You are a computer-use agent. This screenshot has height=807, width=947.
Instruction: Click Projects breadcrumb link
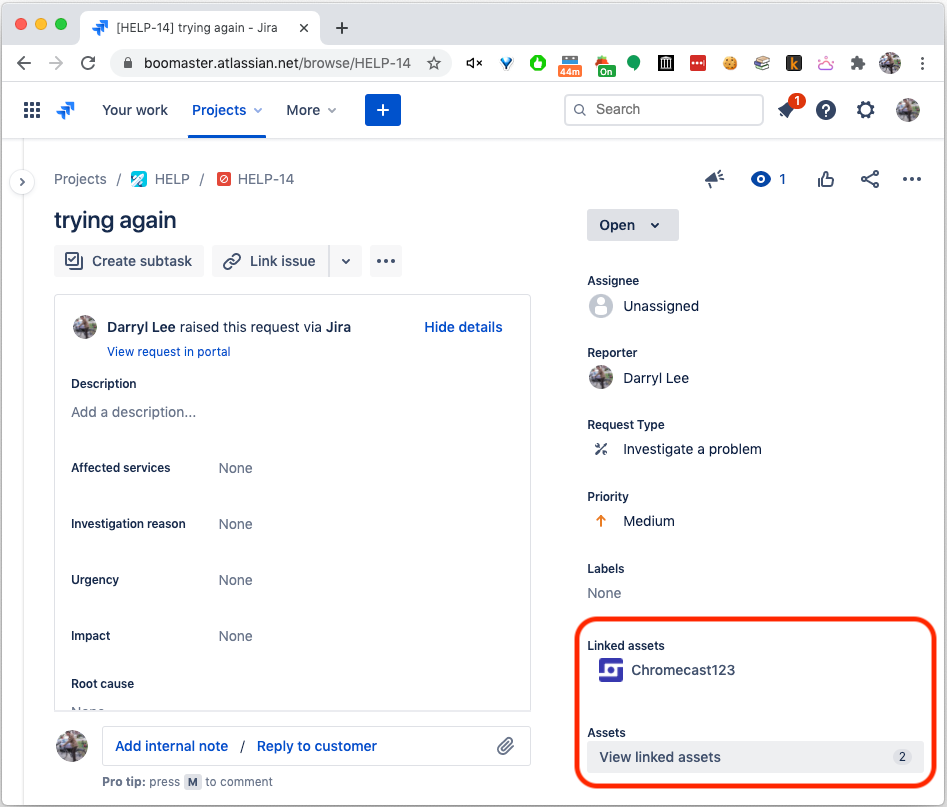[80, 179]
